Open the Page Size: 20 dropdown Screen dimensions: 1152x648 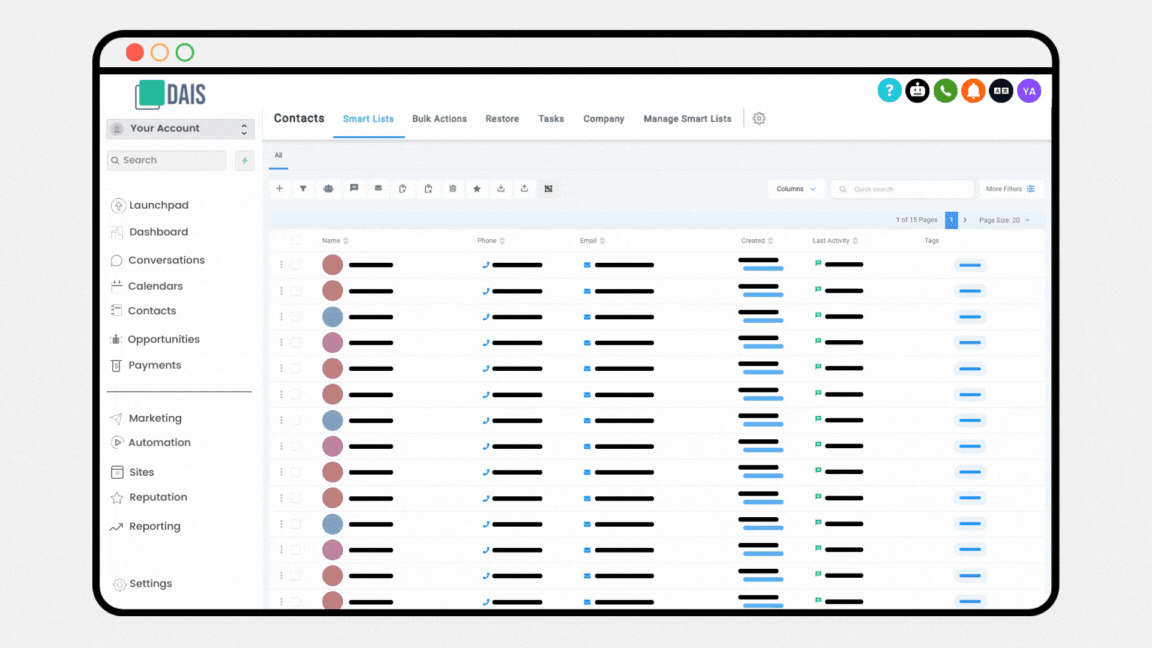(x=1004, y=220)
